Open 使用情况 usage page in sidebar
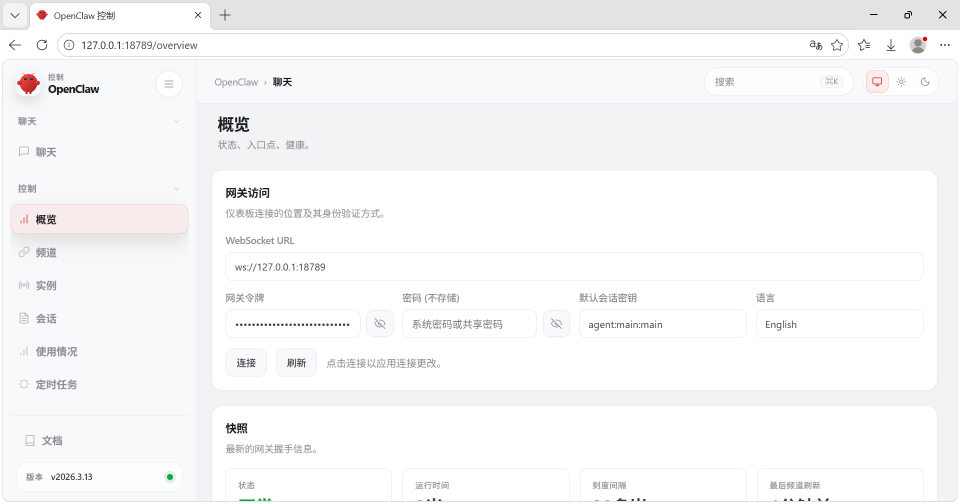 pos(99,352)
